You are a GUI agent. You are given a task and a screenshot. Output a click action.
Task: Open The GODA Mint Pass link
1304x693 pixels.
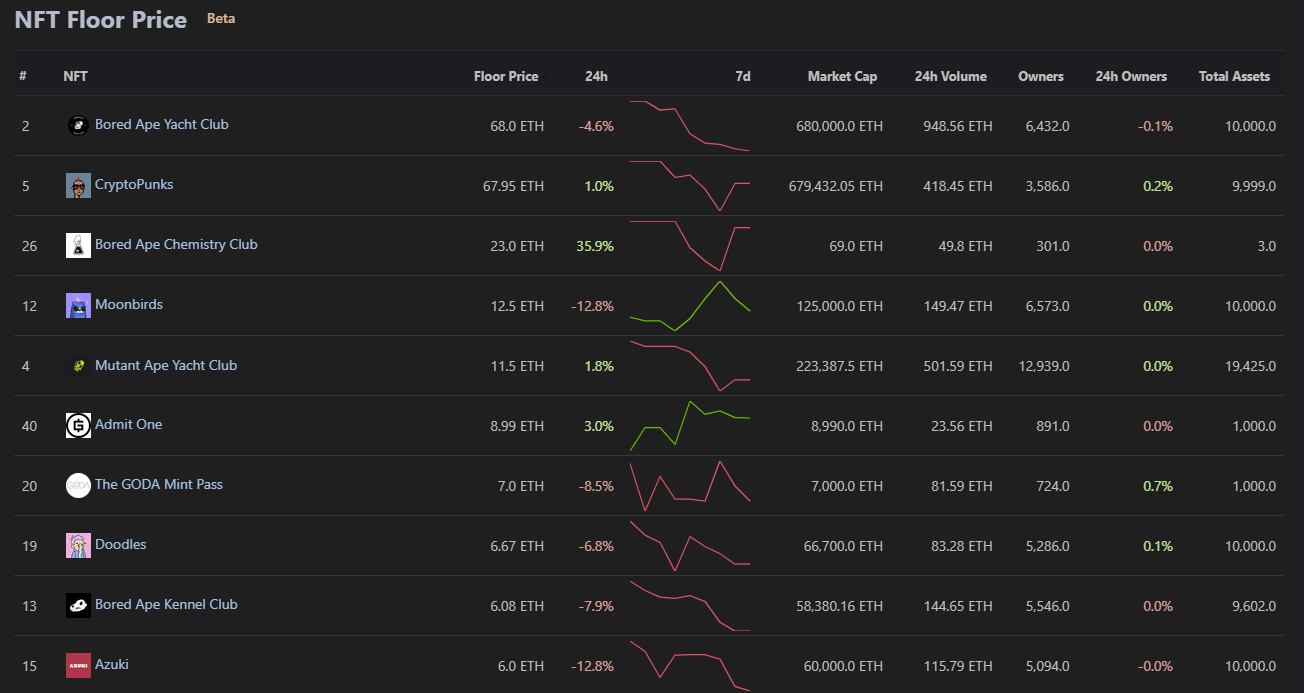coord(159,485)
